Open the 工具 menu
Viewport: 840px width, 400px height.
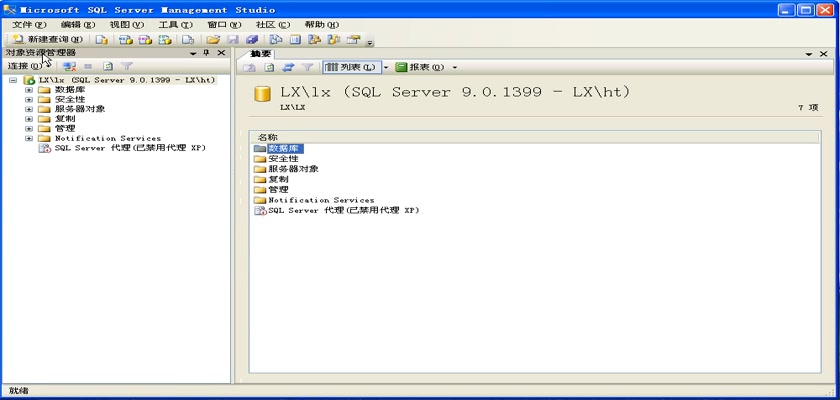coord(175,25)
